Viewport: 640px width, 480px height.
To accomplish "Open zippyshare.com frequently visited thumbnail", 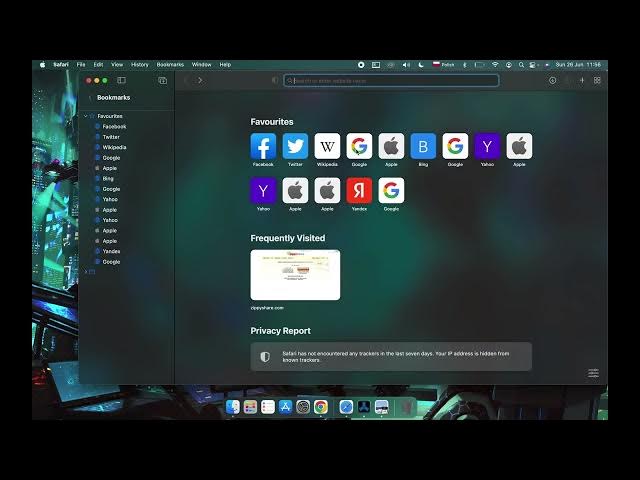I will click(x=295, y=275).
